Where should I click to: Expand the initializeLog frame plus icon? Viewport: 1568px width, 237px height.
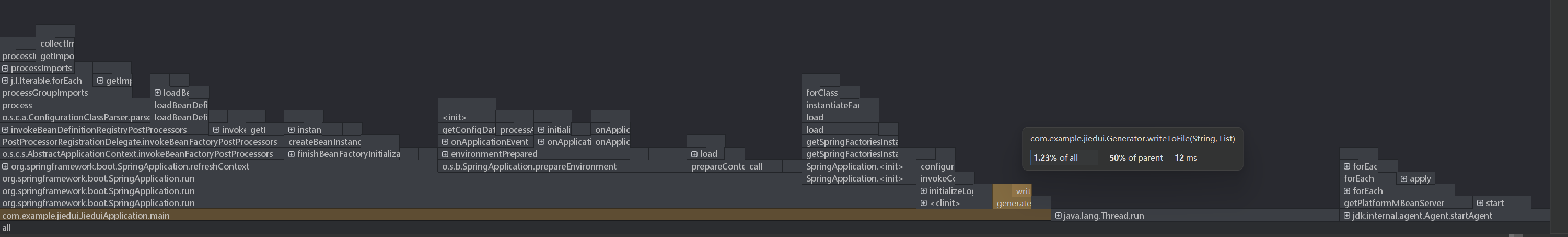(923, 191)
